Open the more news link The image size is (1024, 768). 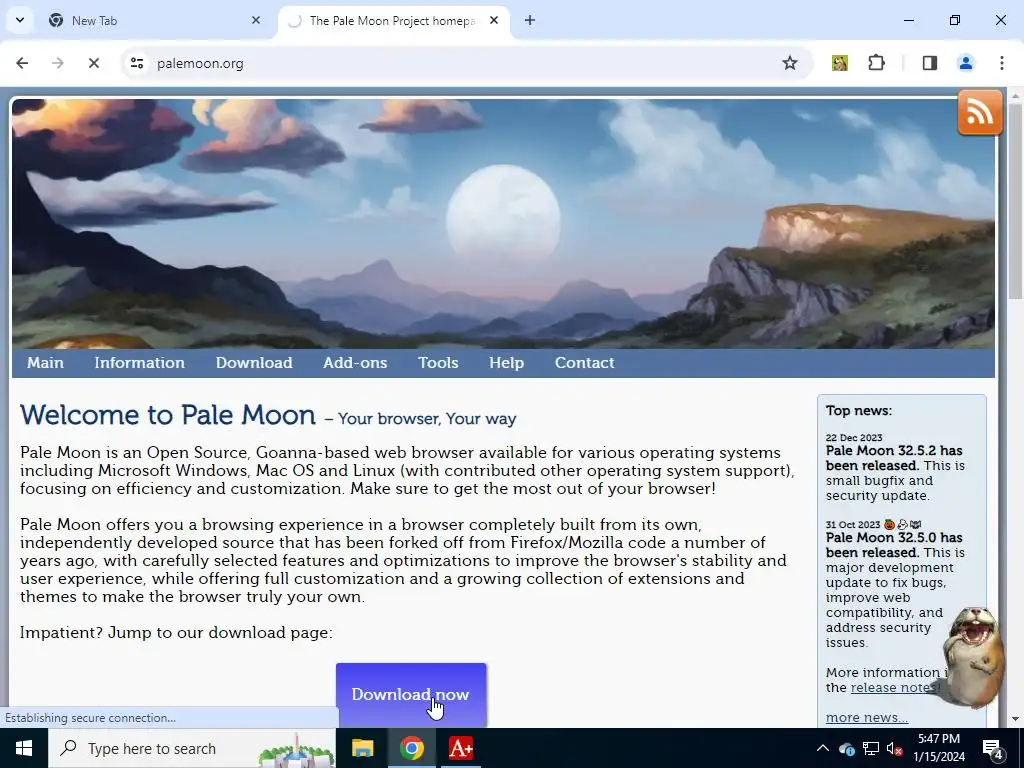[867, 717]
